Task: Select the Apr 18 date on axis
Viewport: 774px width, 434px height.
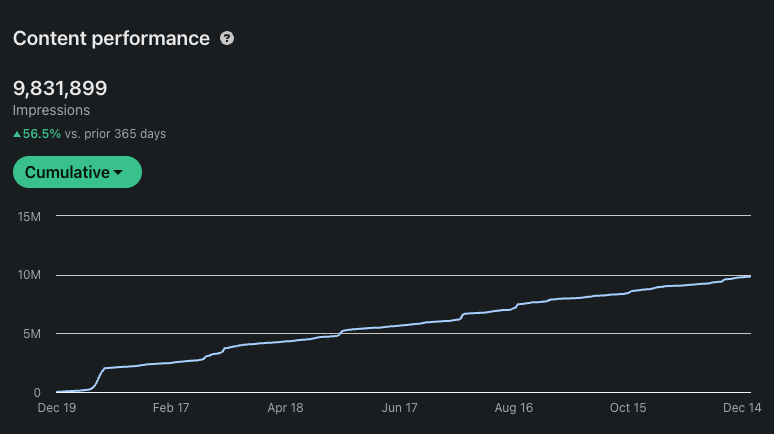Action: tap(285, 408)
